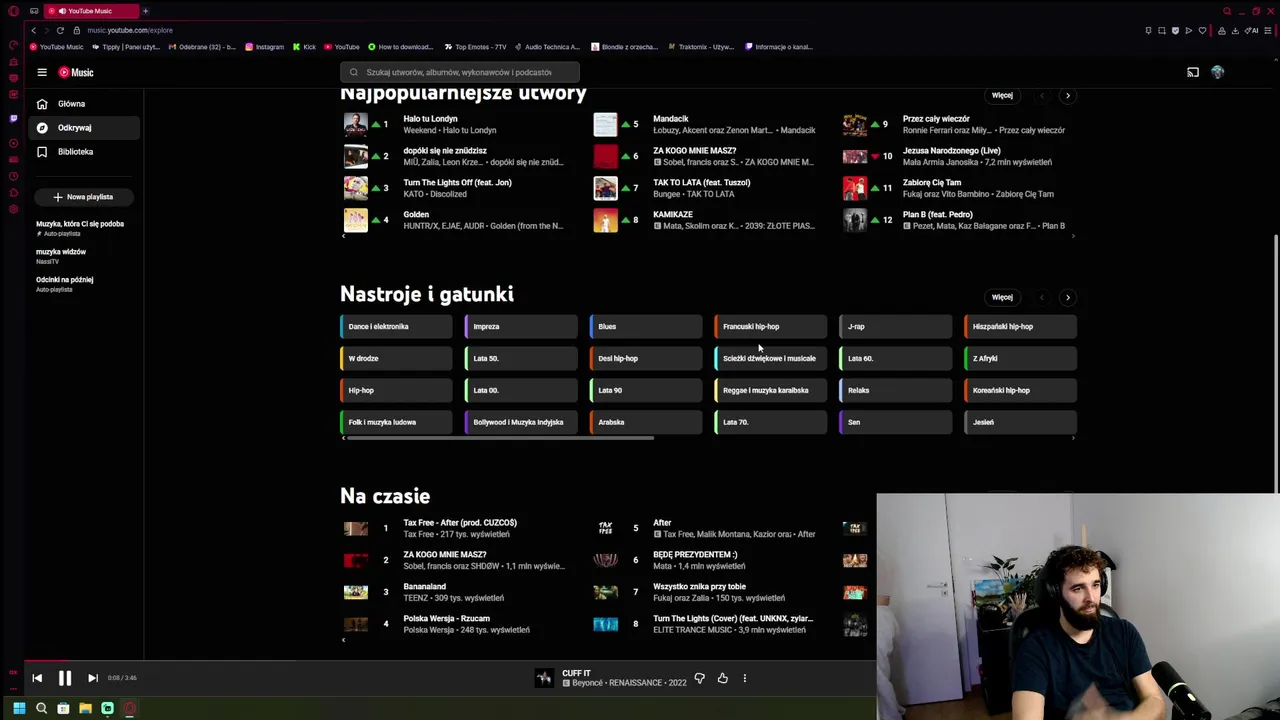1280x720 pixels.
Task: Select Dance i elektronika genre
Action: click(396, 327)
